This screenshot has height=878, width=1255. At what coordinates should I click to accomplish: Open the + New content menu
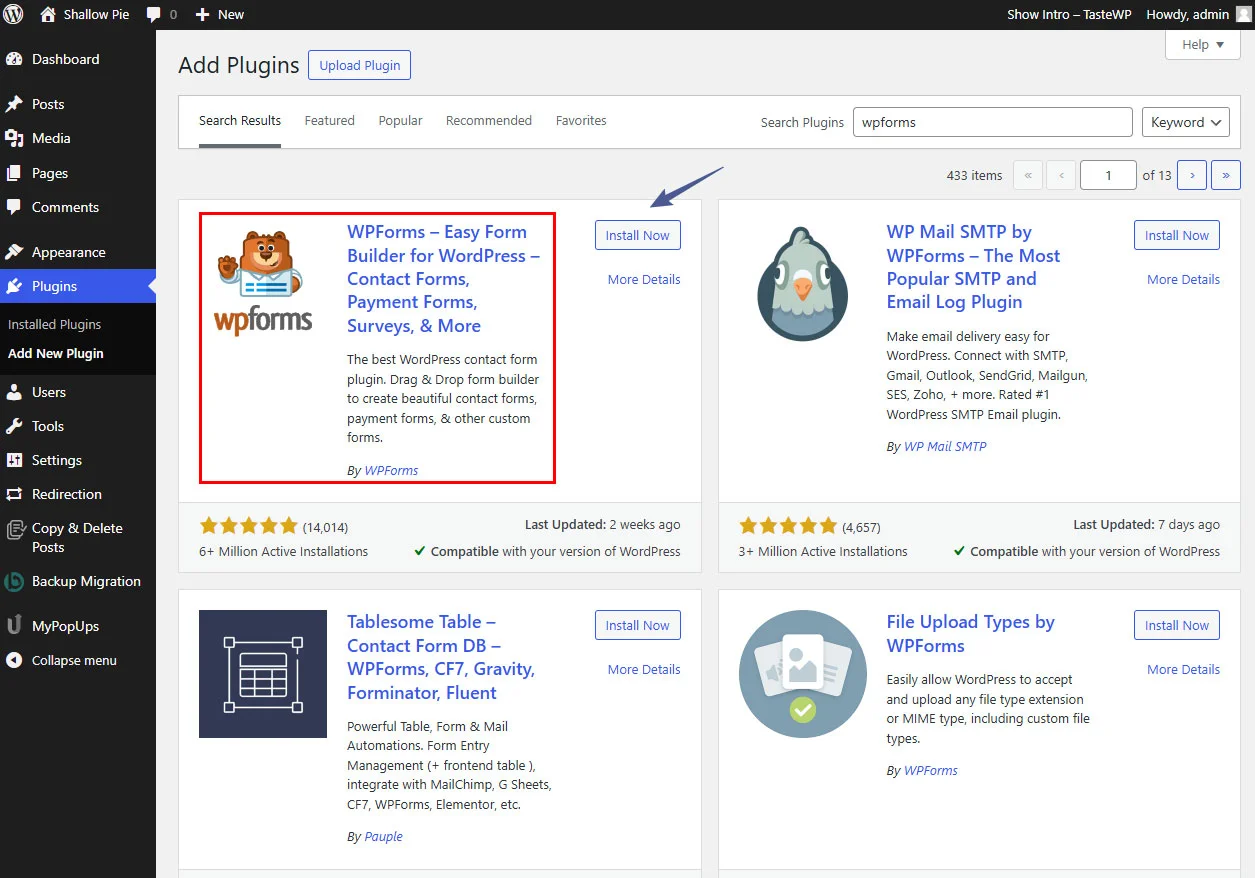(220, 14)
